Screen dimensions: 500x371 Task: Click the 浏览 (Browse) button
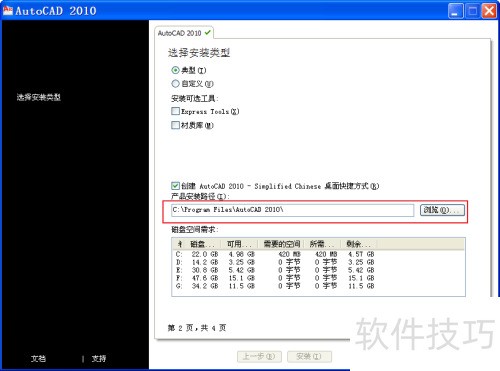[442, 210]
